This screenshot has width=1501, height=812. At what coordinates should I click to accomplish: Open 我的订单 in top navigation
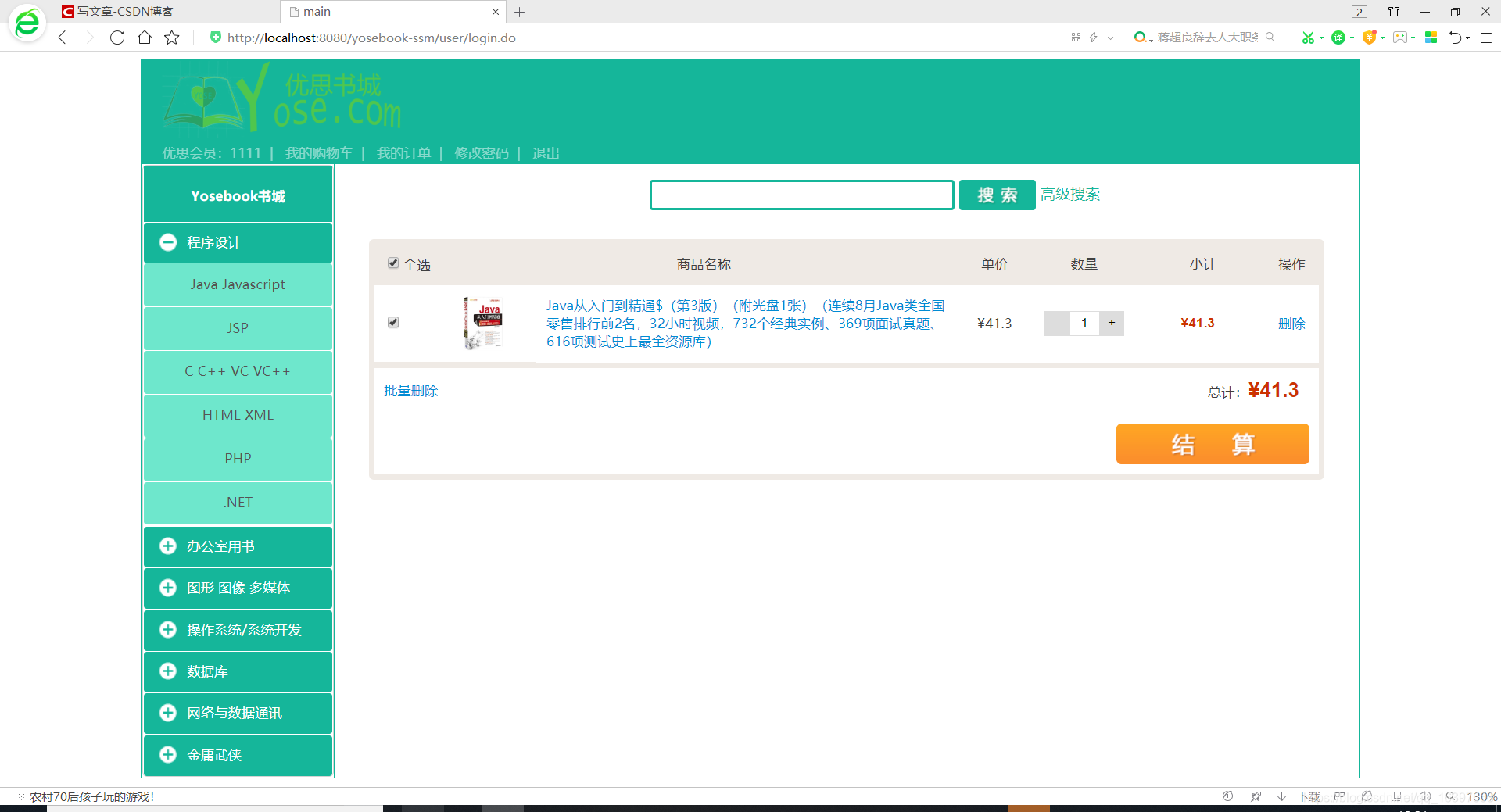tap(404, 153)
